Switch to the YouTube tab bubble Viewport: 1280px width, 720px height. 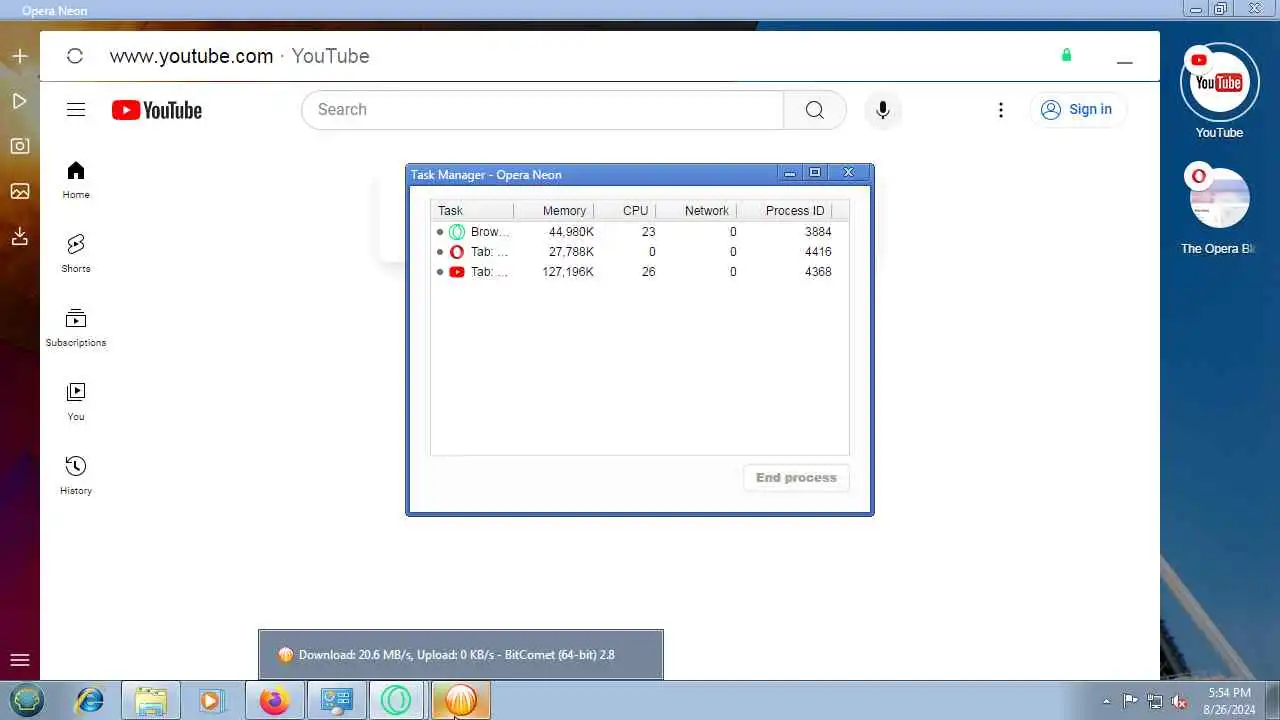tap(1219, 84)
